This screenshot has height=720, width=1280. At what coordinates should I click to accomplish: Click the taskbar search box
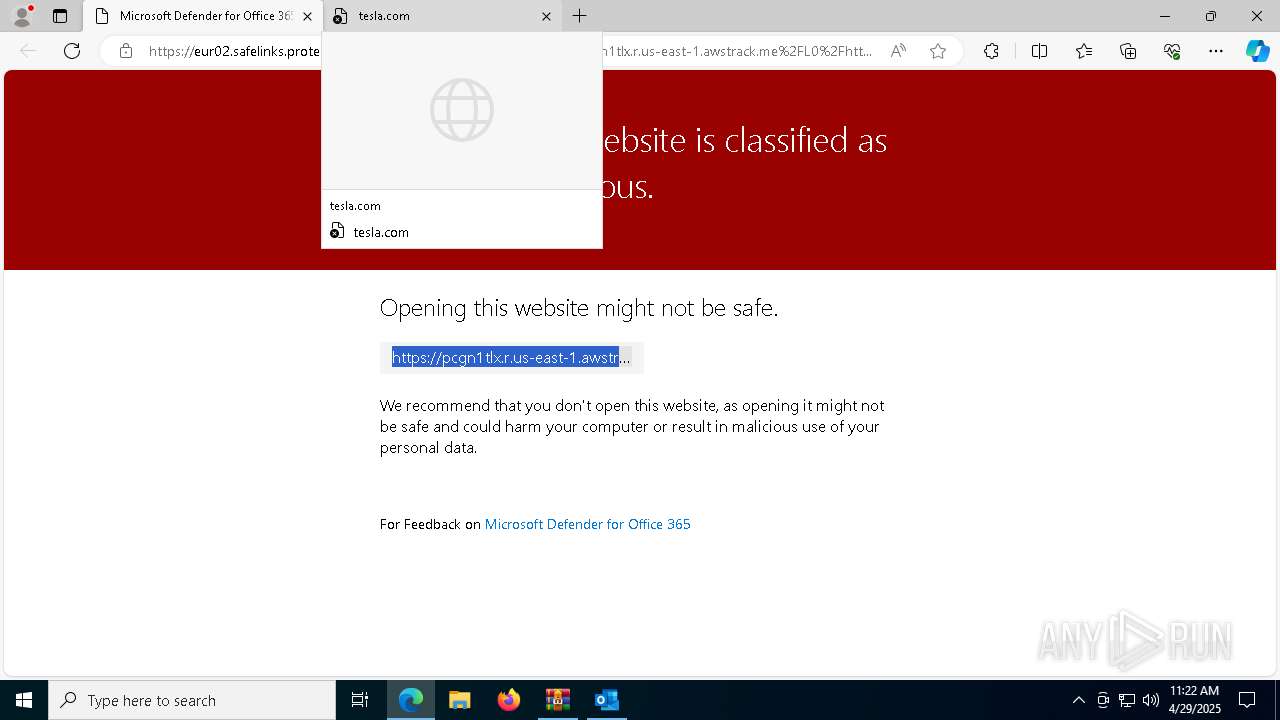[192, 700]
